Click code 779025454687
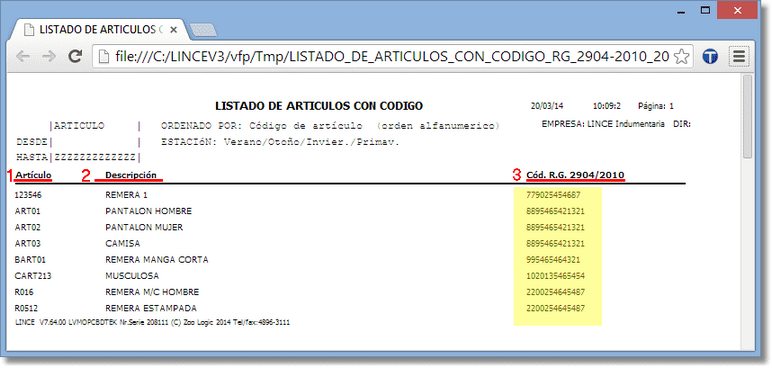This screenshot has width=772, height=368. pos(553,195)
